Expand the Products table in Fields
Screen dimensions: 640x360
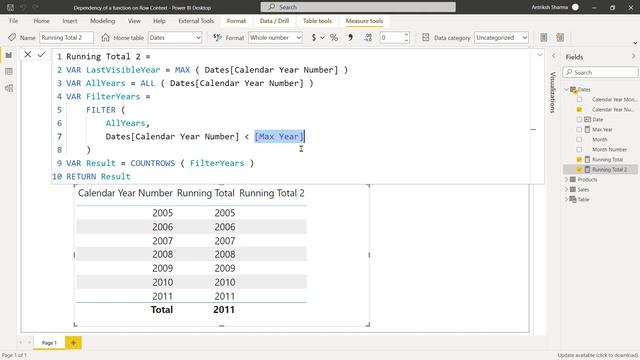click(x=567, y=180)
